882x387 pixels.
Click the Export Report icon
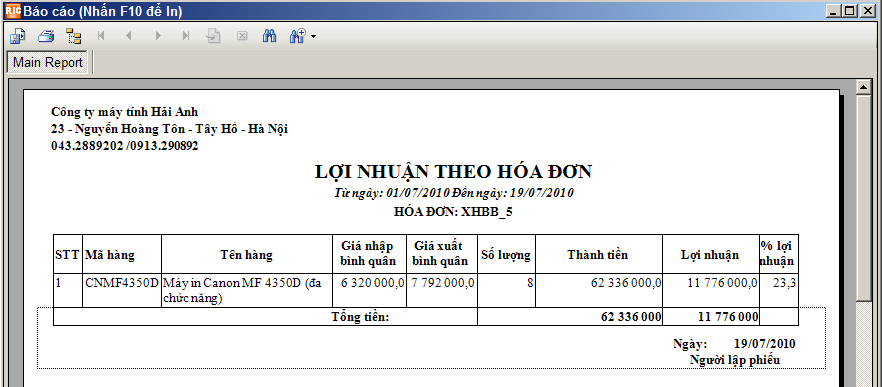coord(17,36)
